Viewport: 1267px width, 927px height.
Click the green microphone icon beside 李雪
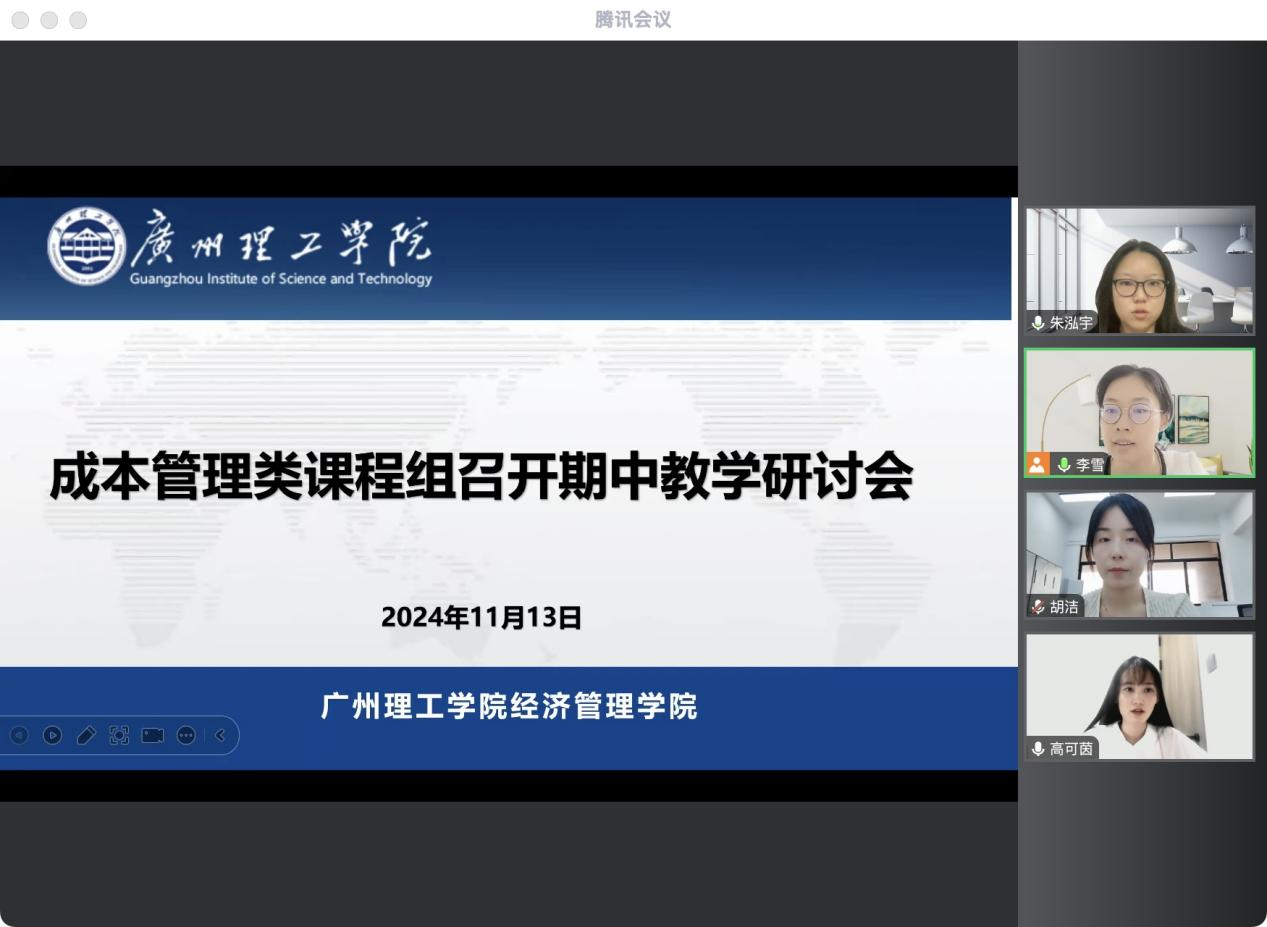[x=1063, y=465]
